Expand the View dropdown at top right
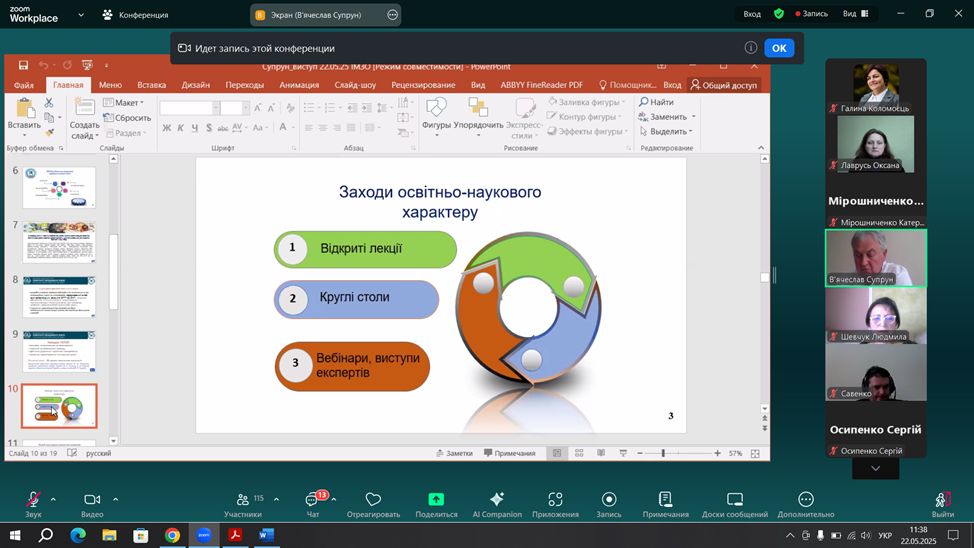The width and height of the screenshot is (974, 548). tap(856, 14)
